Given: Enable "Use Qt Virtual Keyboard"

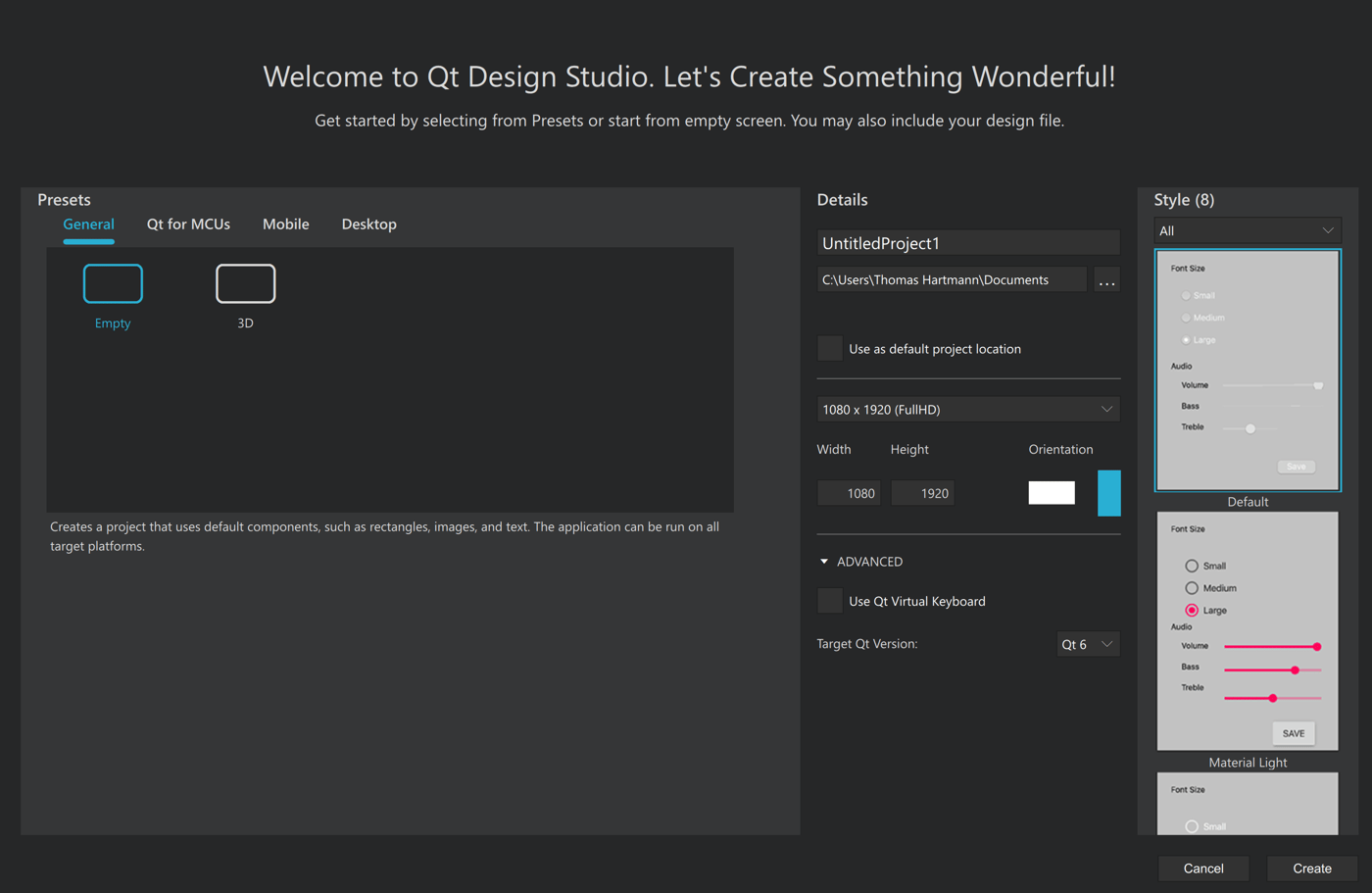Looking at the screenshot, I should pos(830,600).
